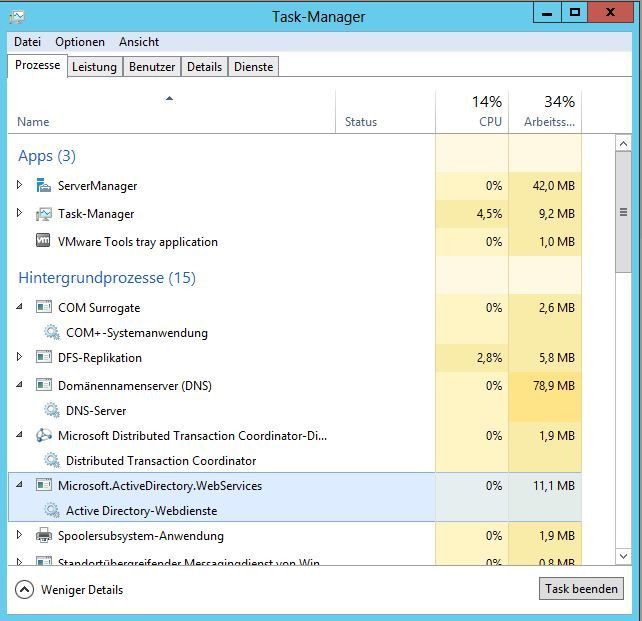This screenshot has height=621, width=642.
Task: Click the Weniger Details link
Action: tap(82, 590)
